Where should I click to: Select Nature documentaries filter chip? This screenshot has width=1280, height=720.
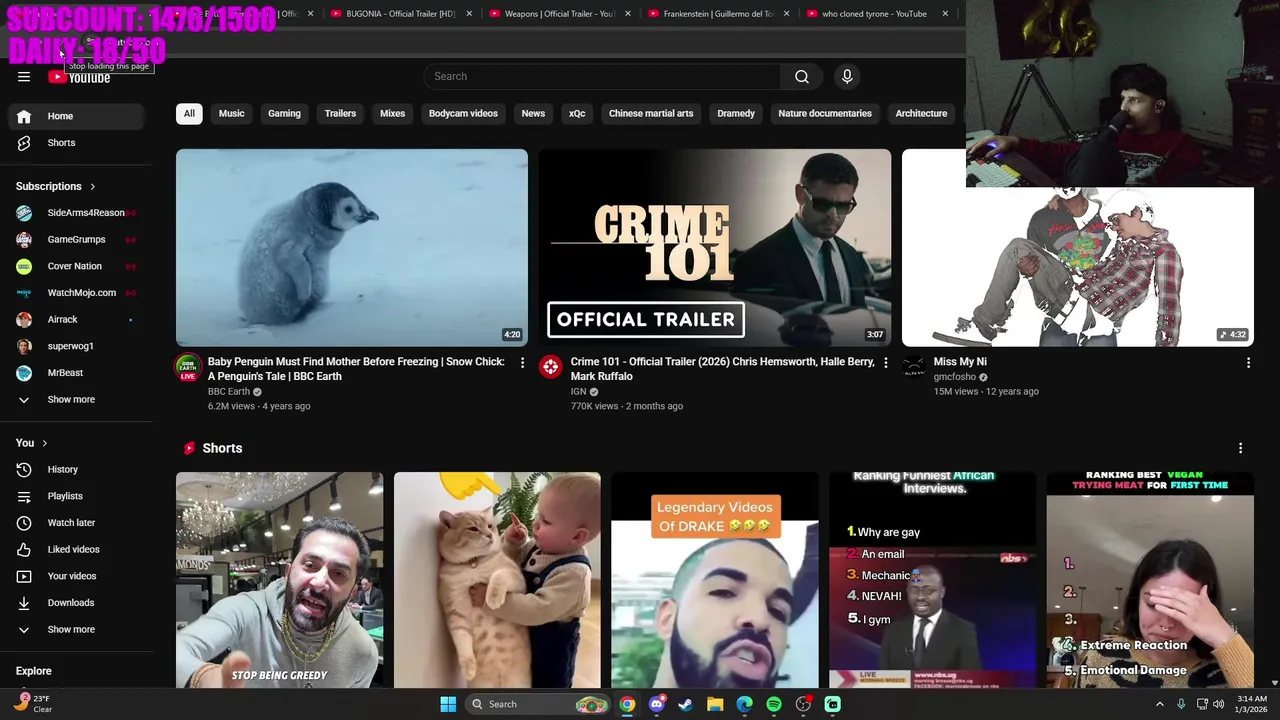pyautogui.click(x=825, y=113)
